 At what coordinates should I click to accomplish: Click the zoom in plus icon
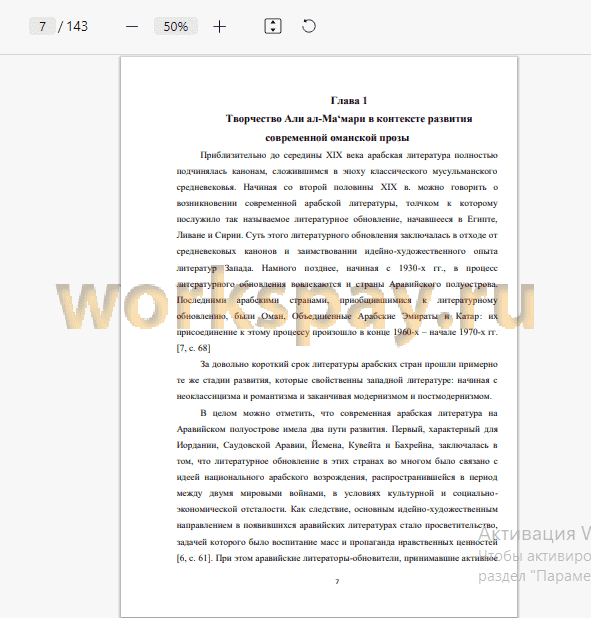tap(220, 27)
